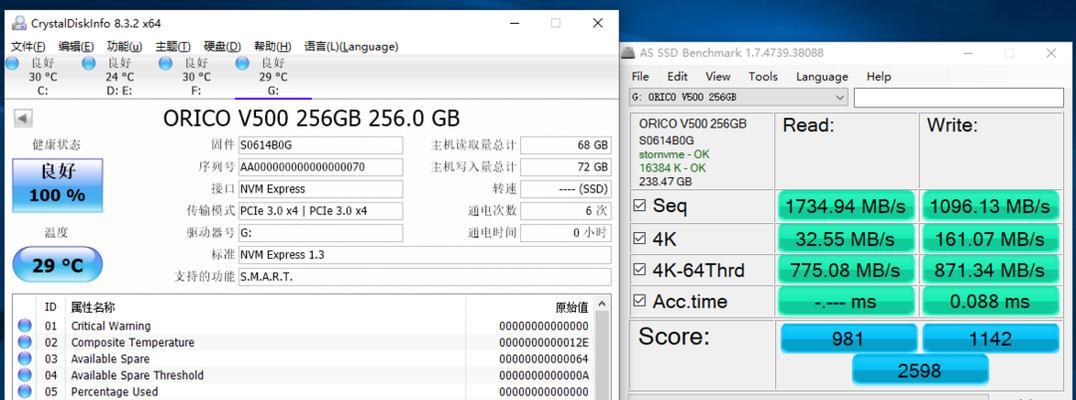
Task: Click the 属性名称 column header
Action: (93, 307)
